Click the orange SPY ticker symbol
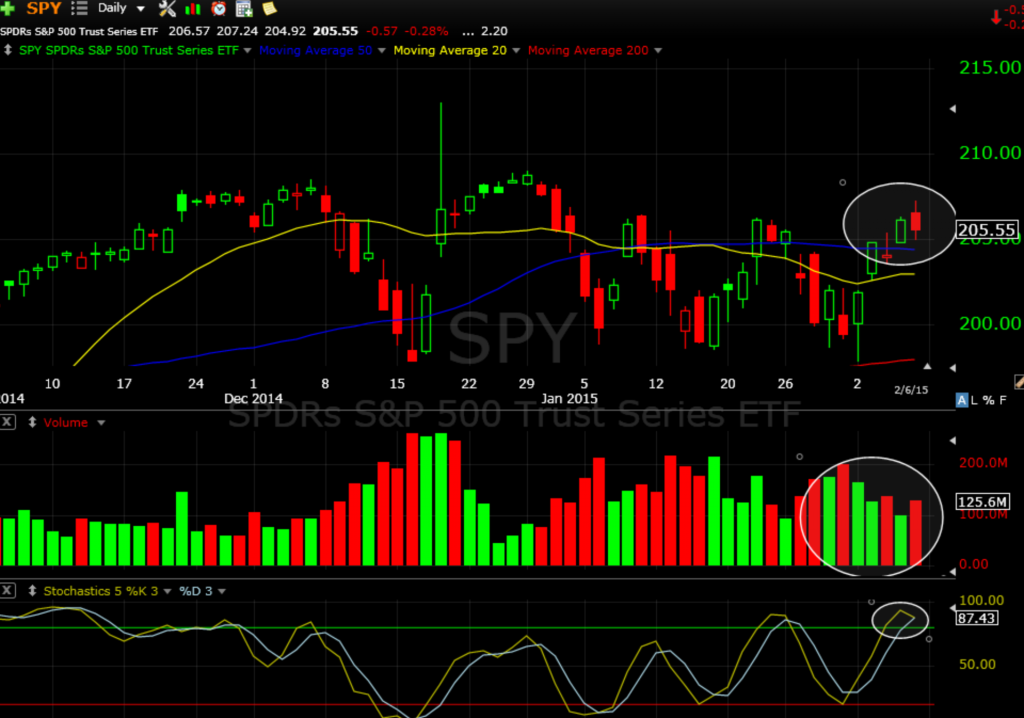Screen dimensions: 1024x718 (44, 8)
